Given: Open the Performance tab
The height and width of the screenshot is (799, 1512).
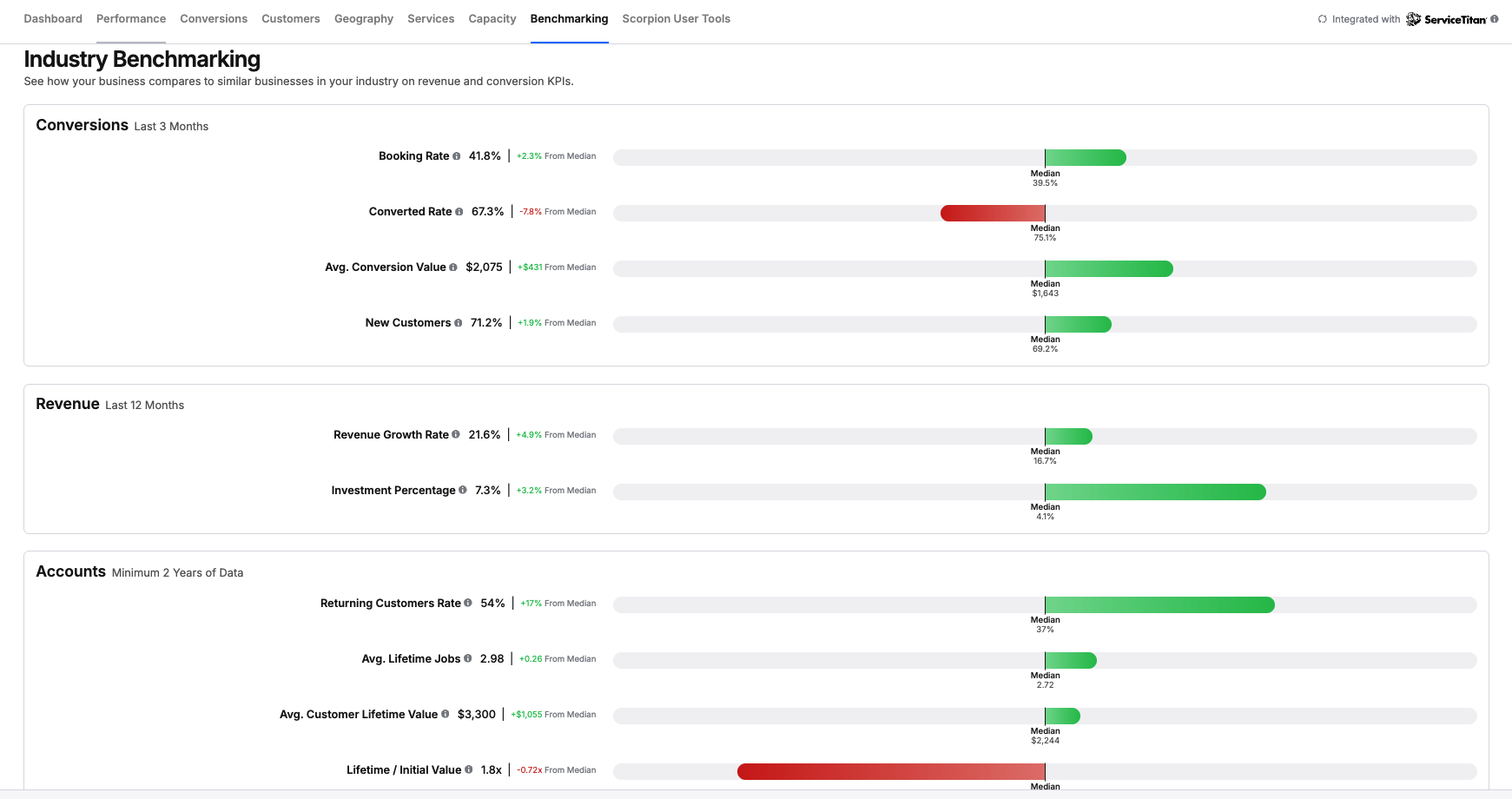Looking at the screenshot, I should tap(131, 19).
